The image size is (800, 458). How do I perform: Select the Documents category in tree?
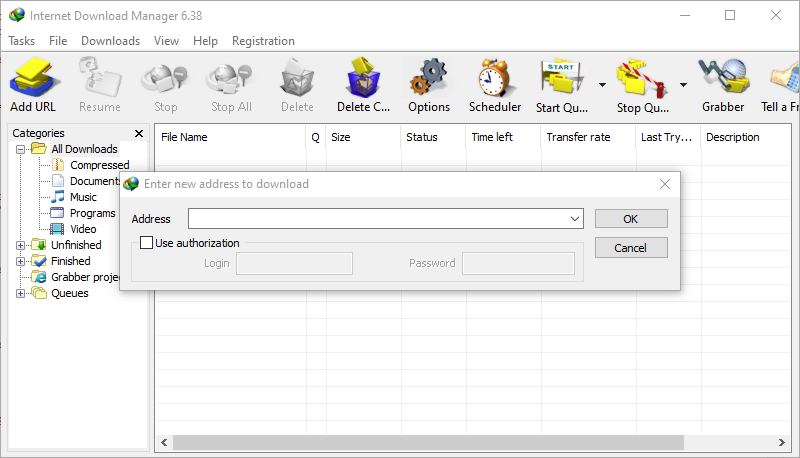point(94,181)
